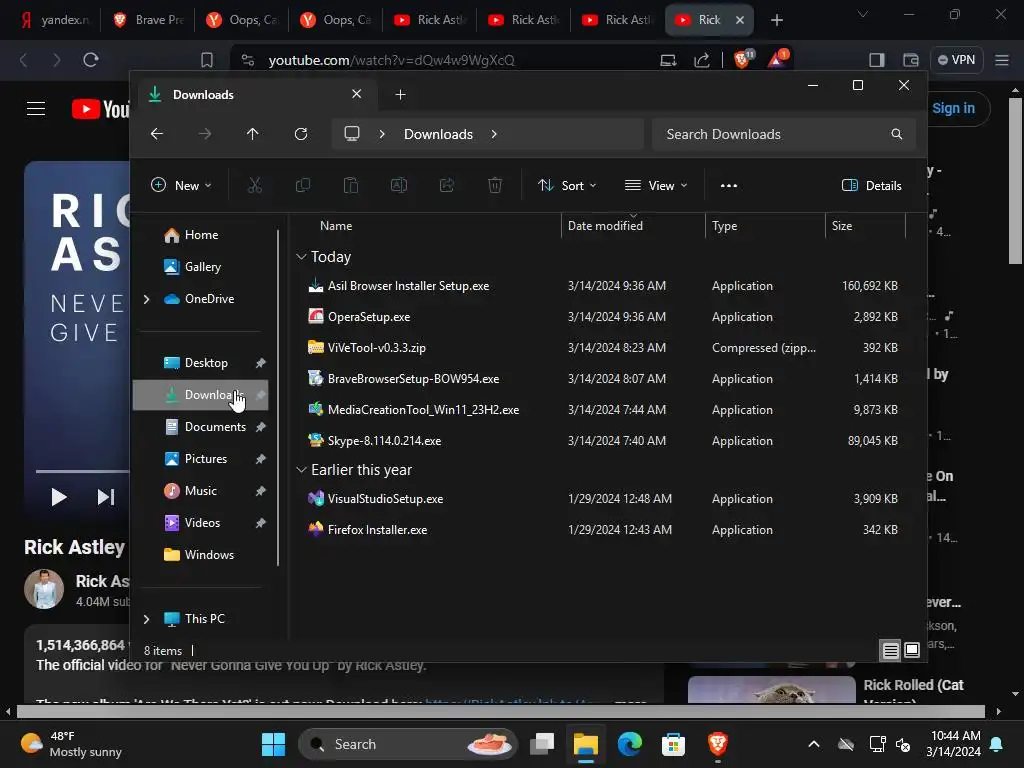Open the See more ellipsis menu
The image size is (1024, 768).
(x=729, y=185)
